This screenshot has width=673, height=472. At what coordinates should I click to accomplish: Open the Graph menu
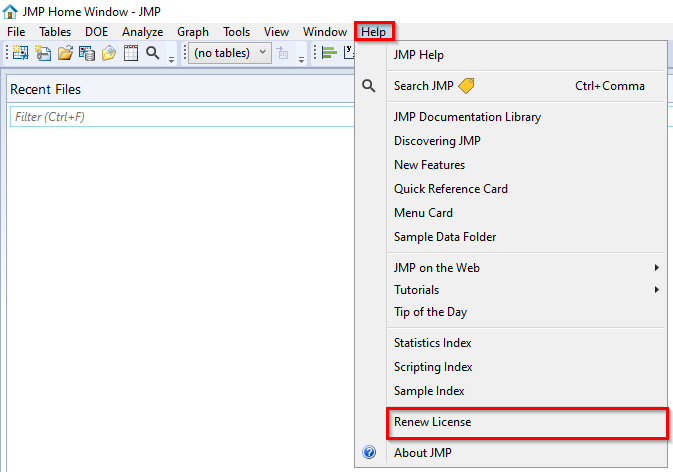pos(193,32)
